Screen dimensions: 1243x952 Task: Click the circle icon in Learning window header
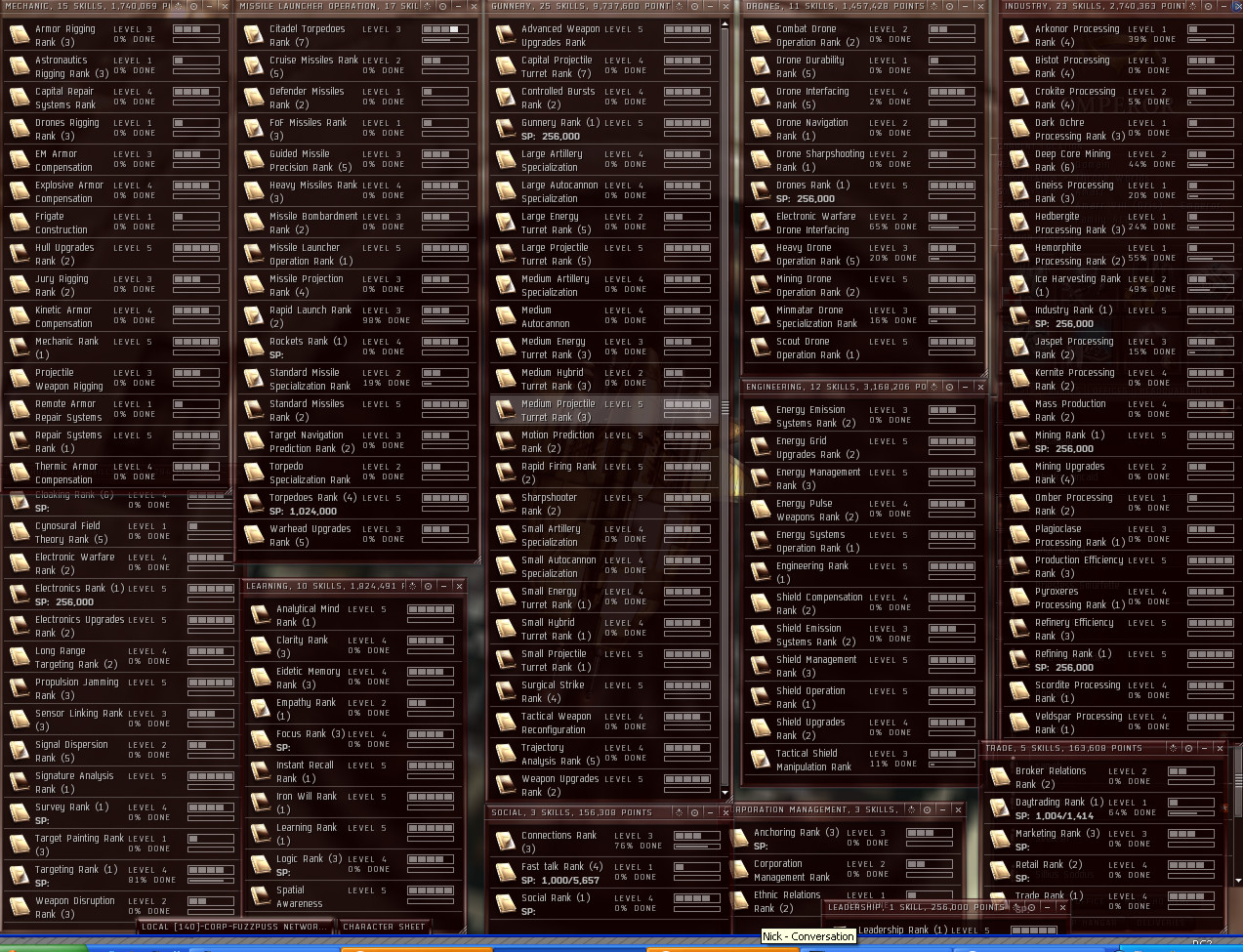click(x=429, y=586)
